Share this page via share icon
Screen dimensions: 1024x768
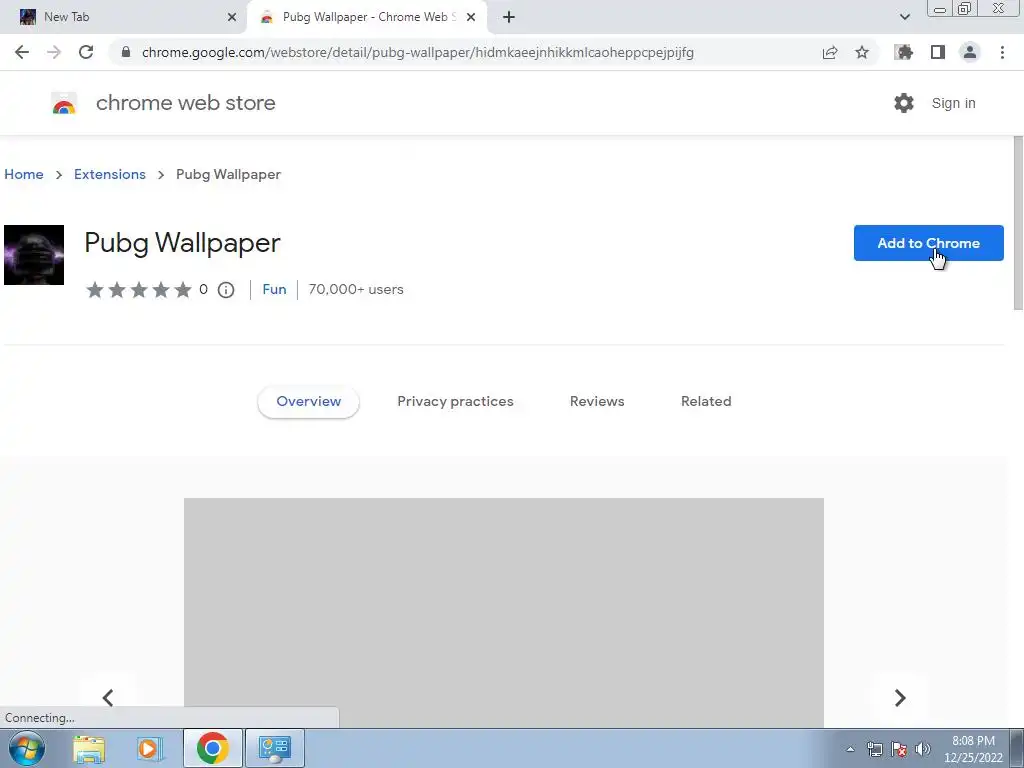[x=830, y=52]
